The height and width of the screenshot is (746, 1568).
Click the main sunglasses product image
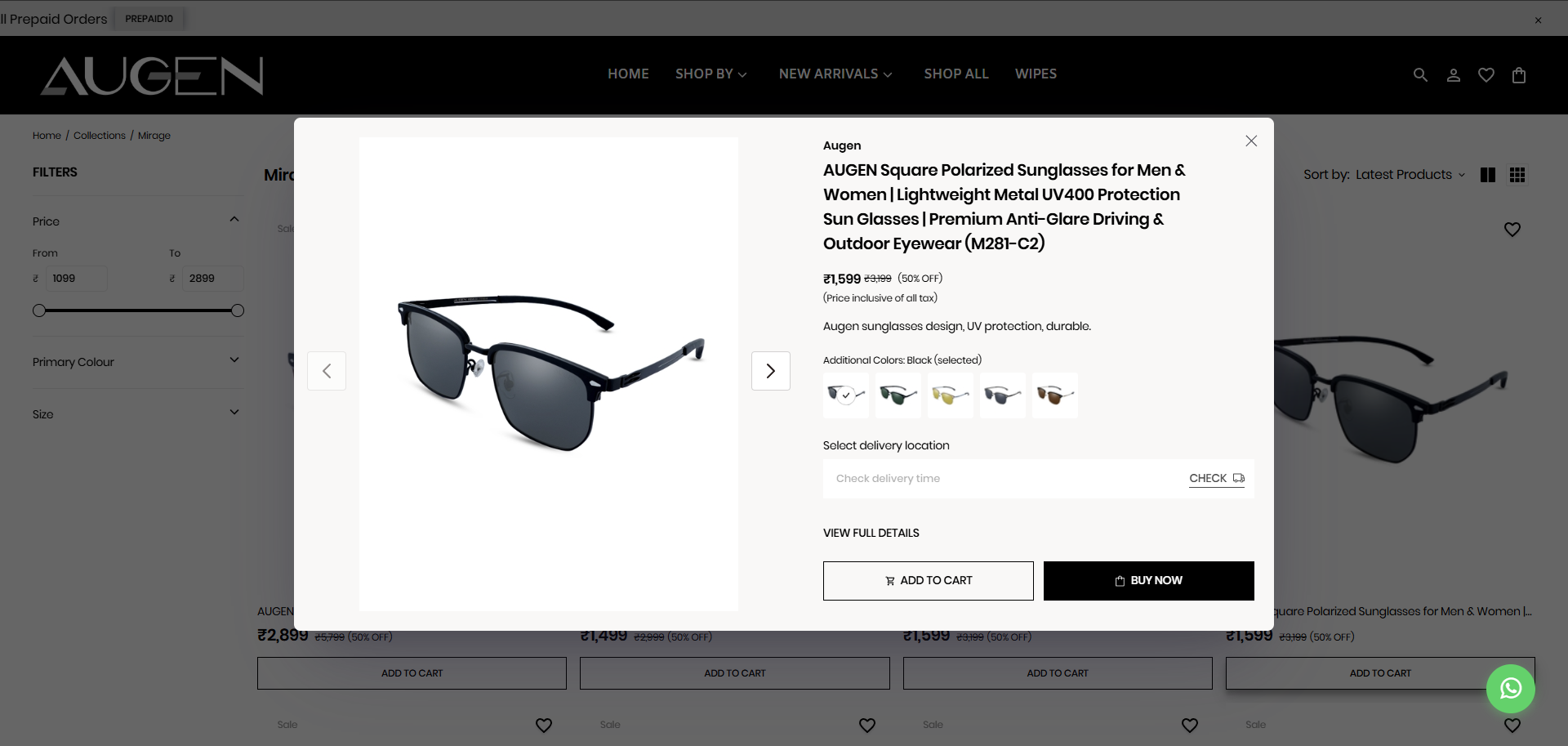tap(549, 374)
